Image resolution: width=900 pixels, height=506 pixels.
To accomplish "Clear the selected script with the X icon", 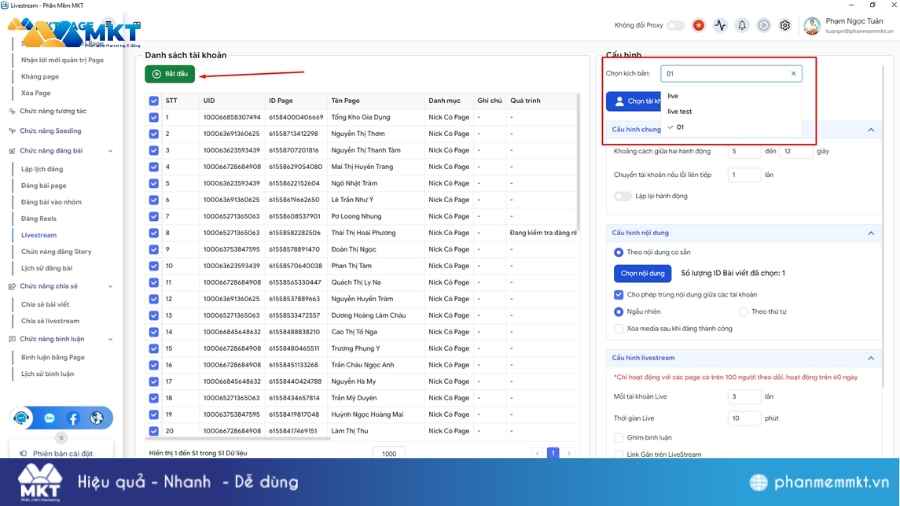I will click(794, 74).
